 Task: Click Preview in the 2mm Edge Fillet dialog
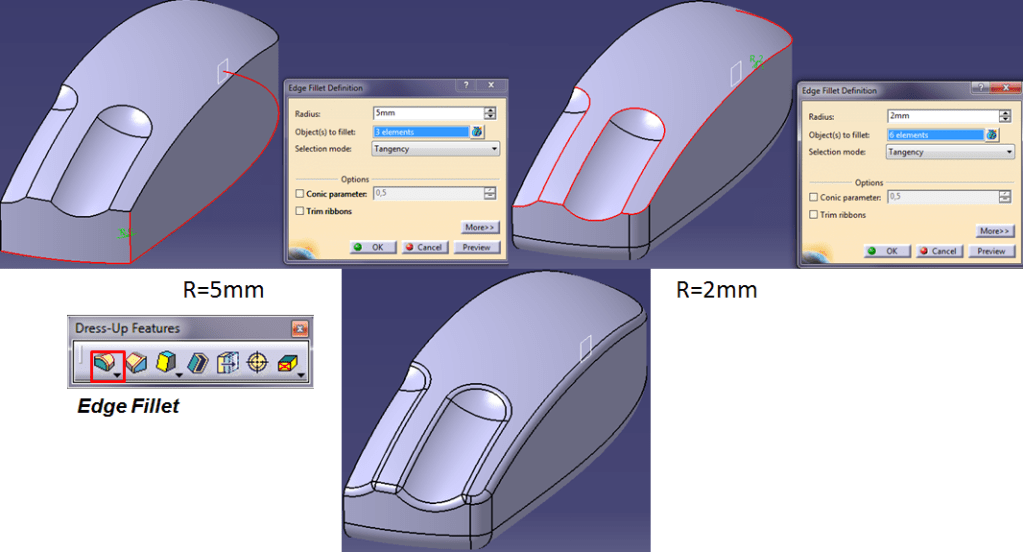991,251
